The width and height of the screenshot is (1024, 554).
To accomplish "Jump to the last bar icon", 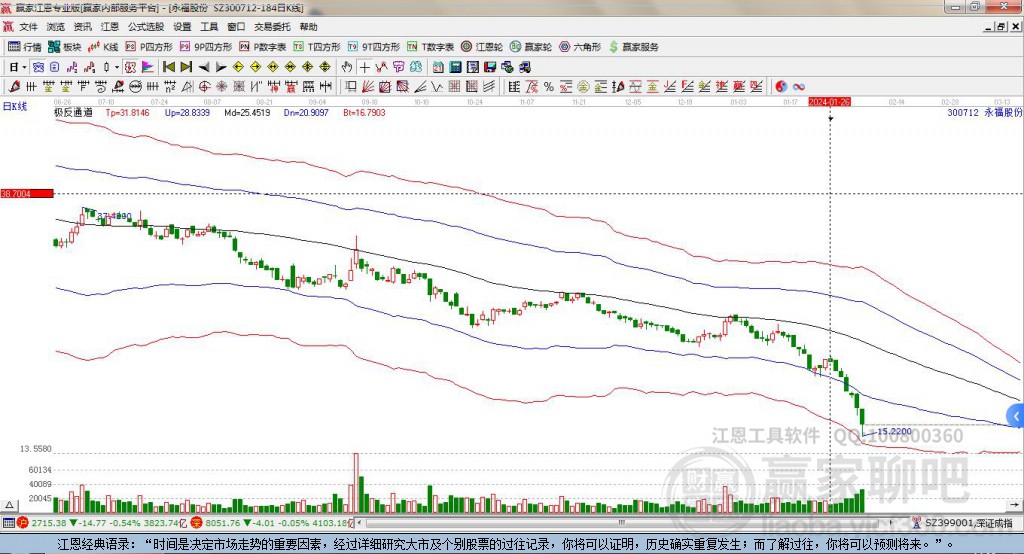I will pos(186,67).
